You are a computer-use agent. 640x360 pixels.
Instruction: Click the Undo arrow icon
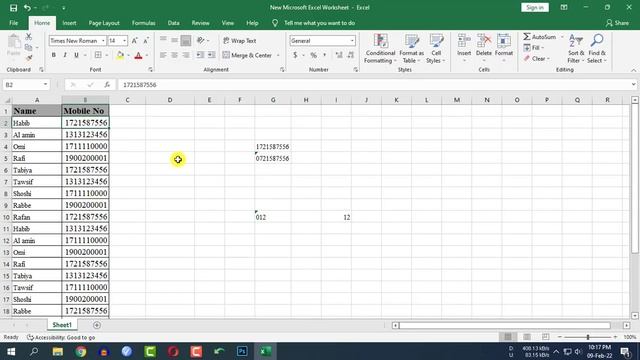[27, 8]
